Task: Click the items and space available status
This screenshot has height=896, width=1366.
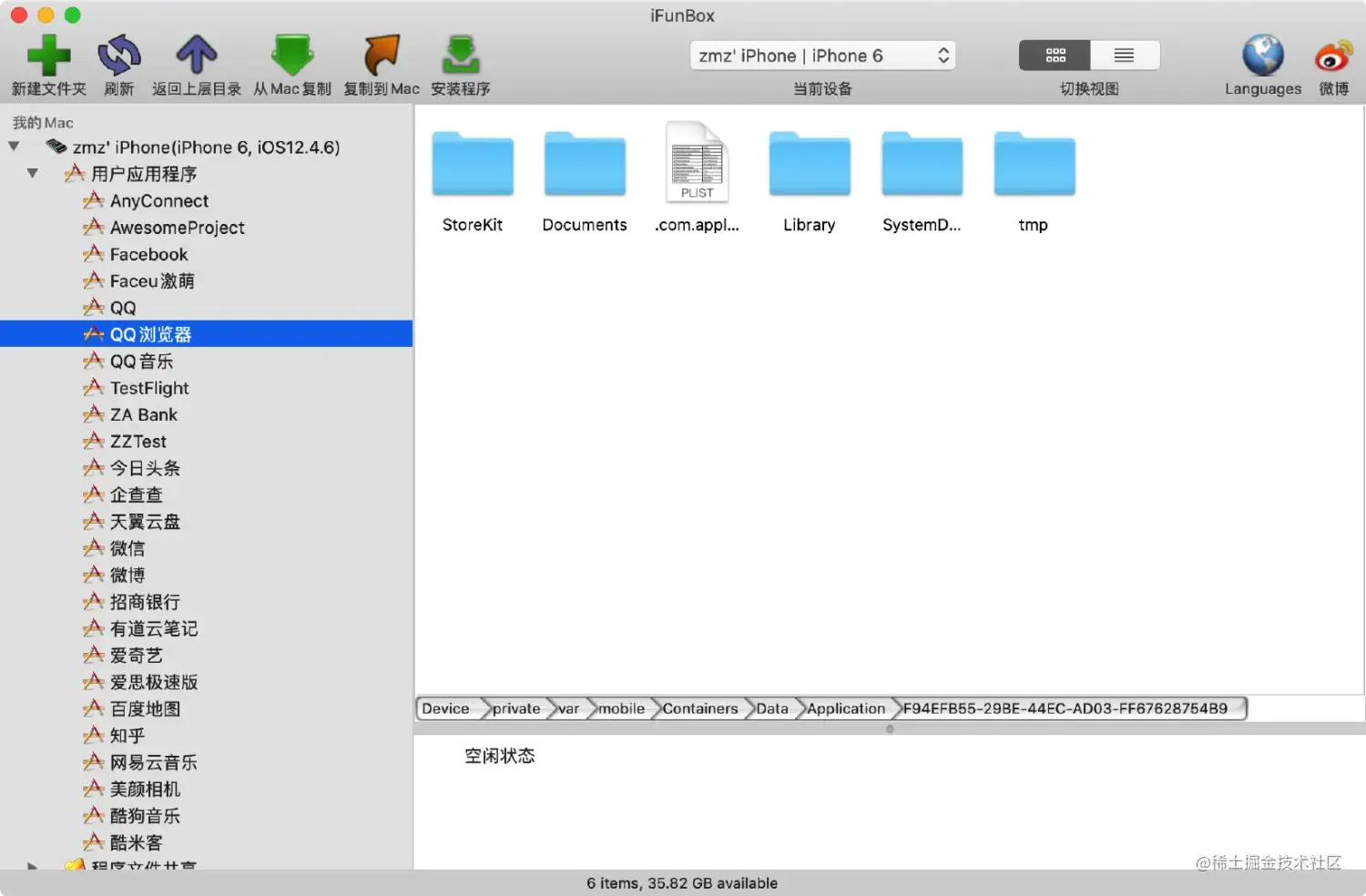Action: [x=682, y=883]
